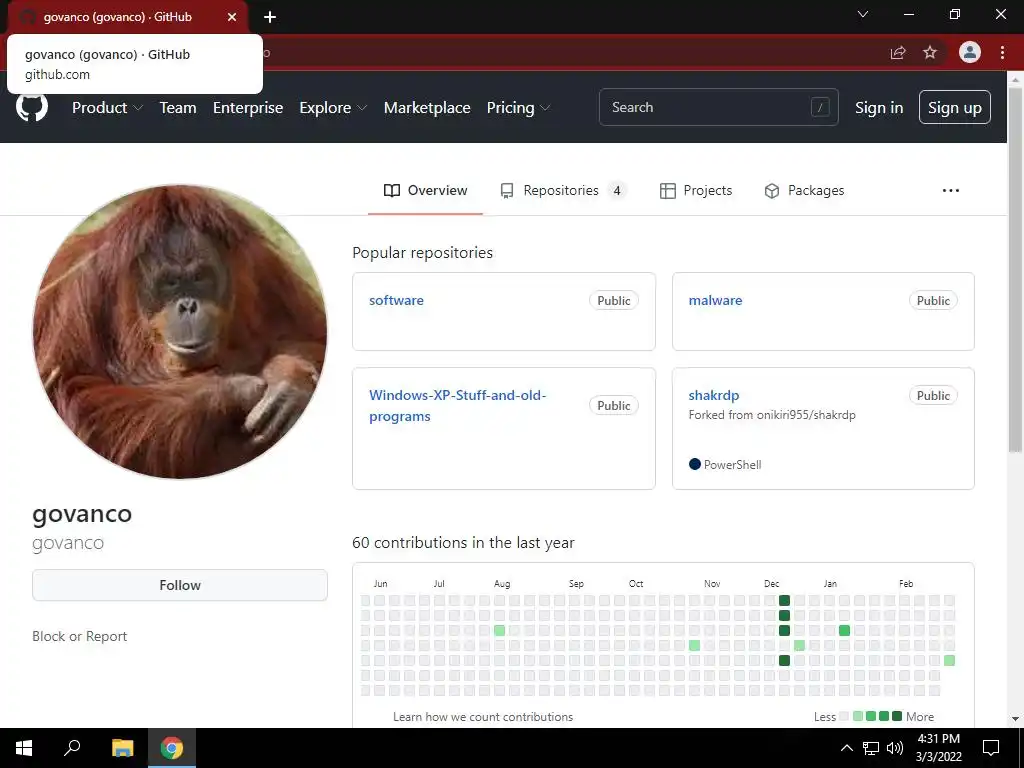Click the Packages cube icon
Viewport: 1024px width, 768px height.
[772, 191]
